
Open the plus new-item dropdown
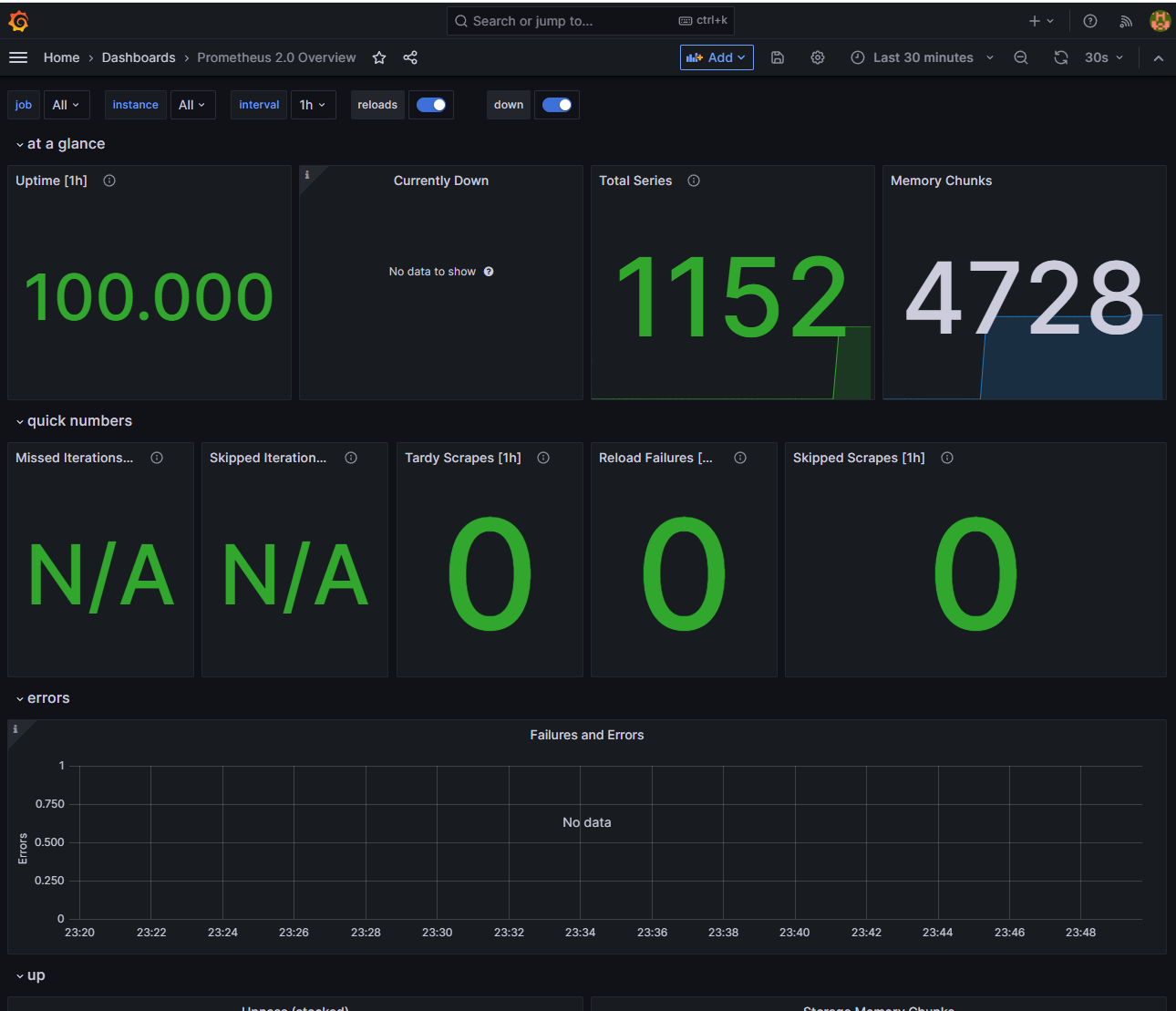[x=1041, y=21]
